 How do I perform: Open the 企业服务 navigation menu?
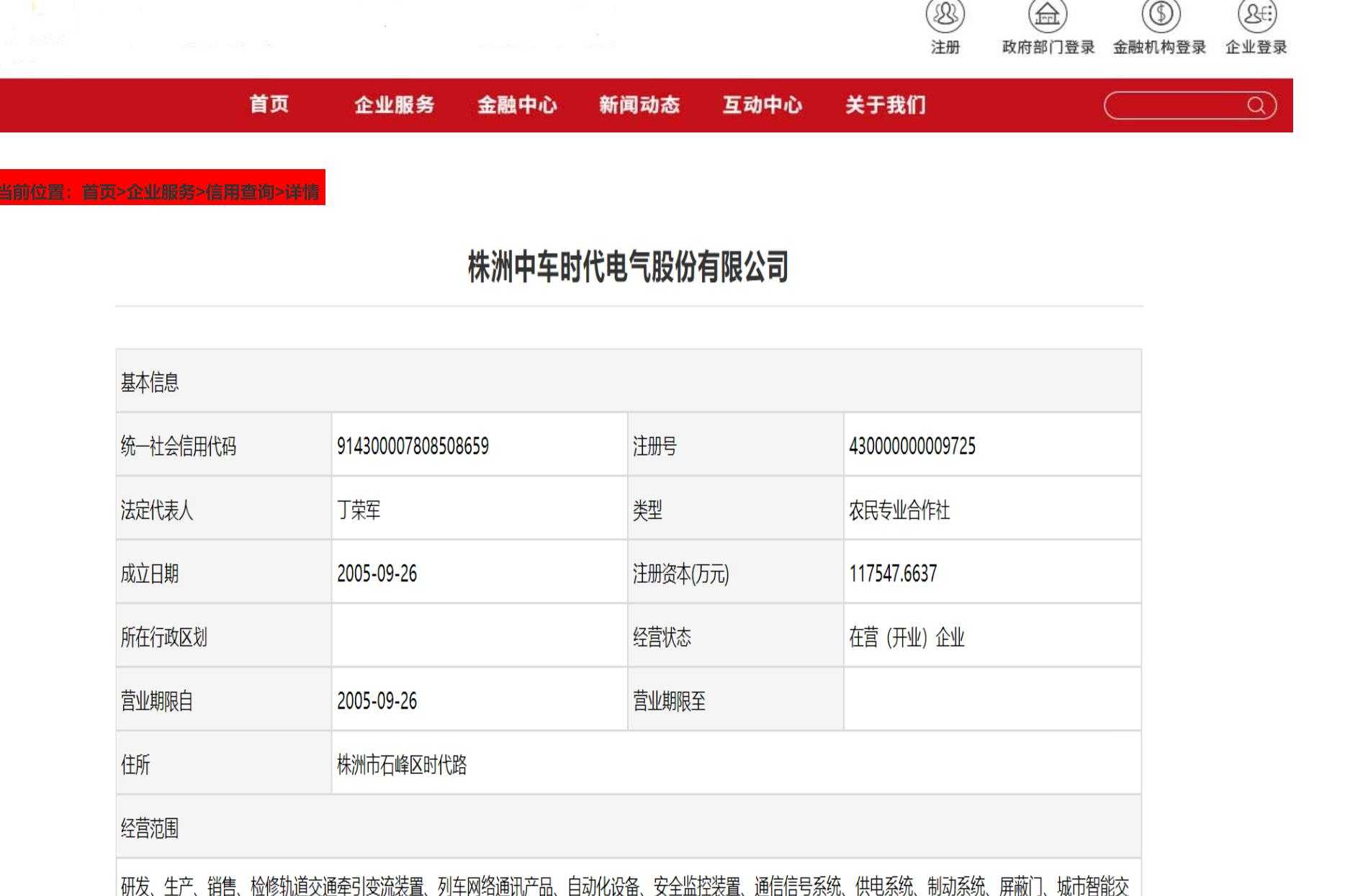[395, 105]
